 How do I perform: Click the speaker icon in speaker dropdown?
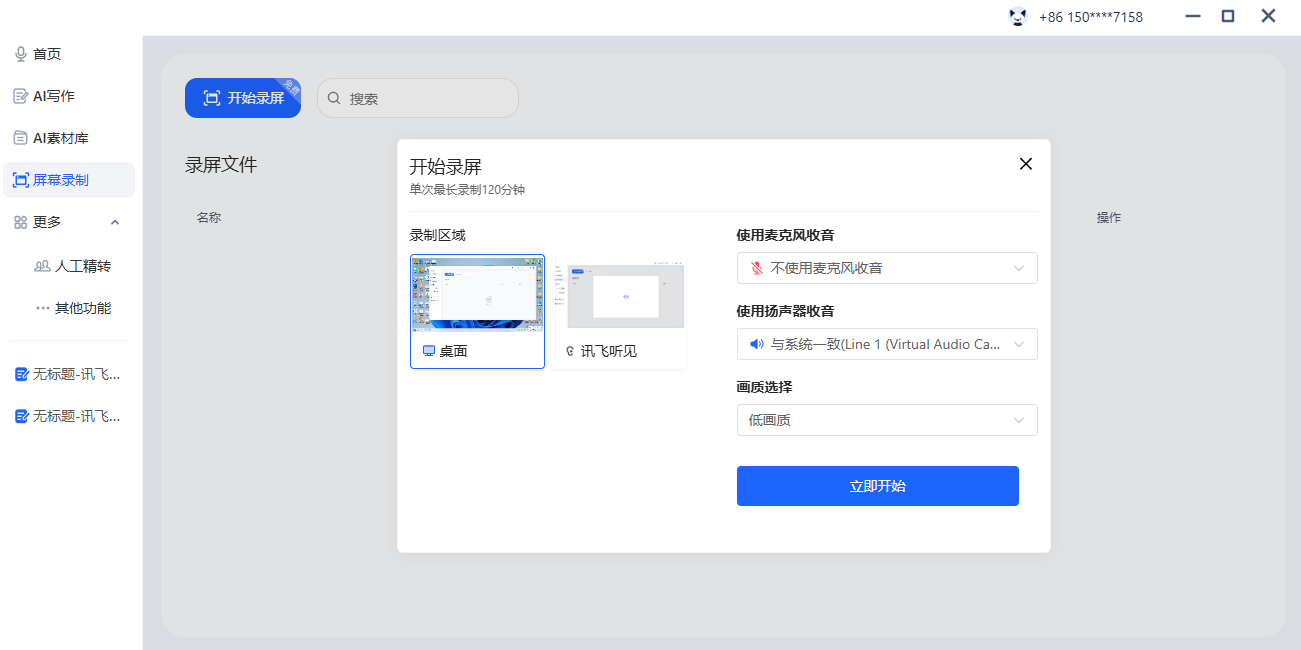pos(757,344)
